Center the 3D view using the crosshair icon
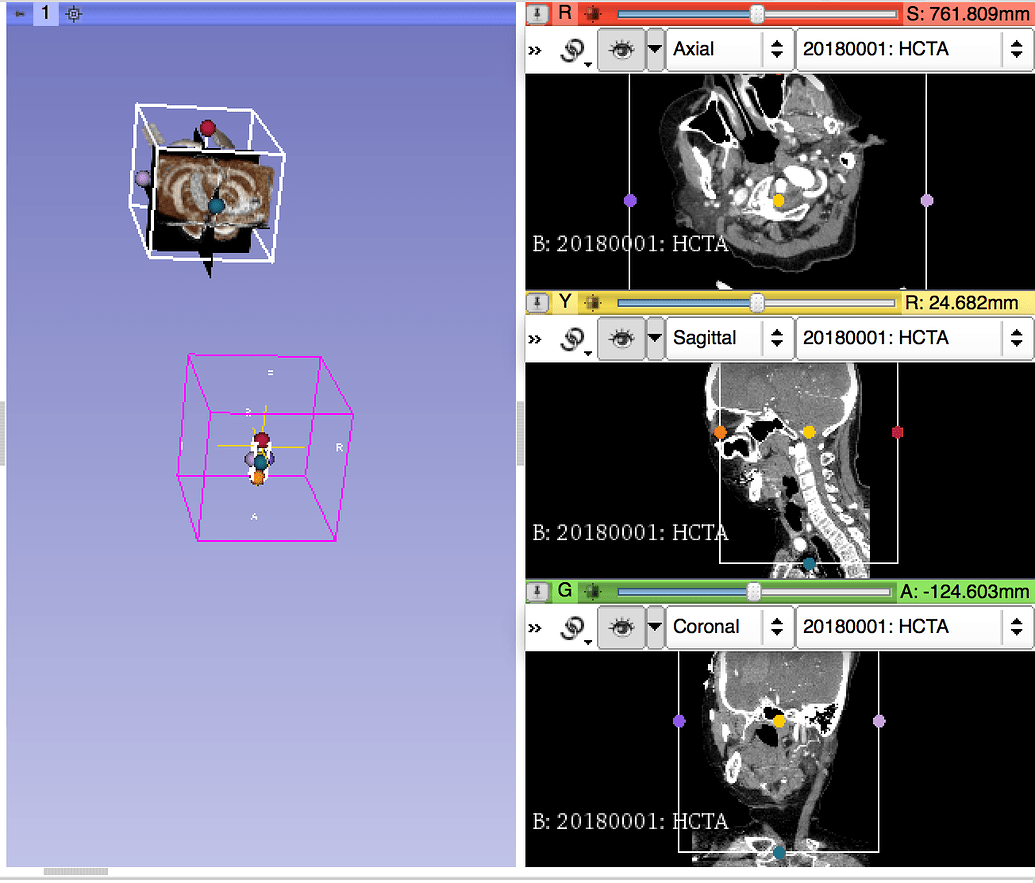The width and height of the screenshot is (1035, 883). 75,14
